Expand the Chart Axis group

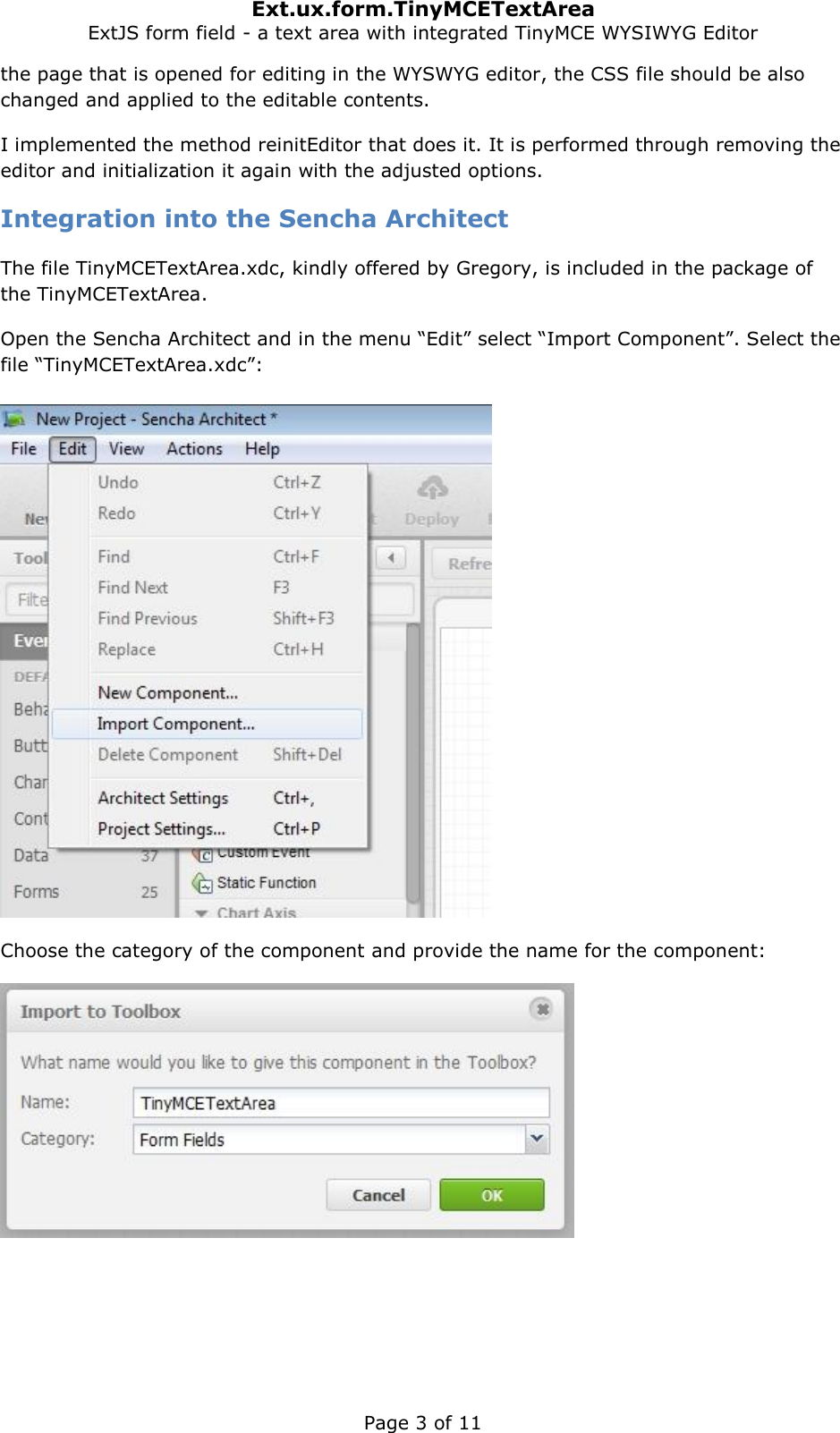point(202,912)
